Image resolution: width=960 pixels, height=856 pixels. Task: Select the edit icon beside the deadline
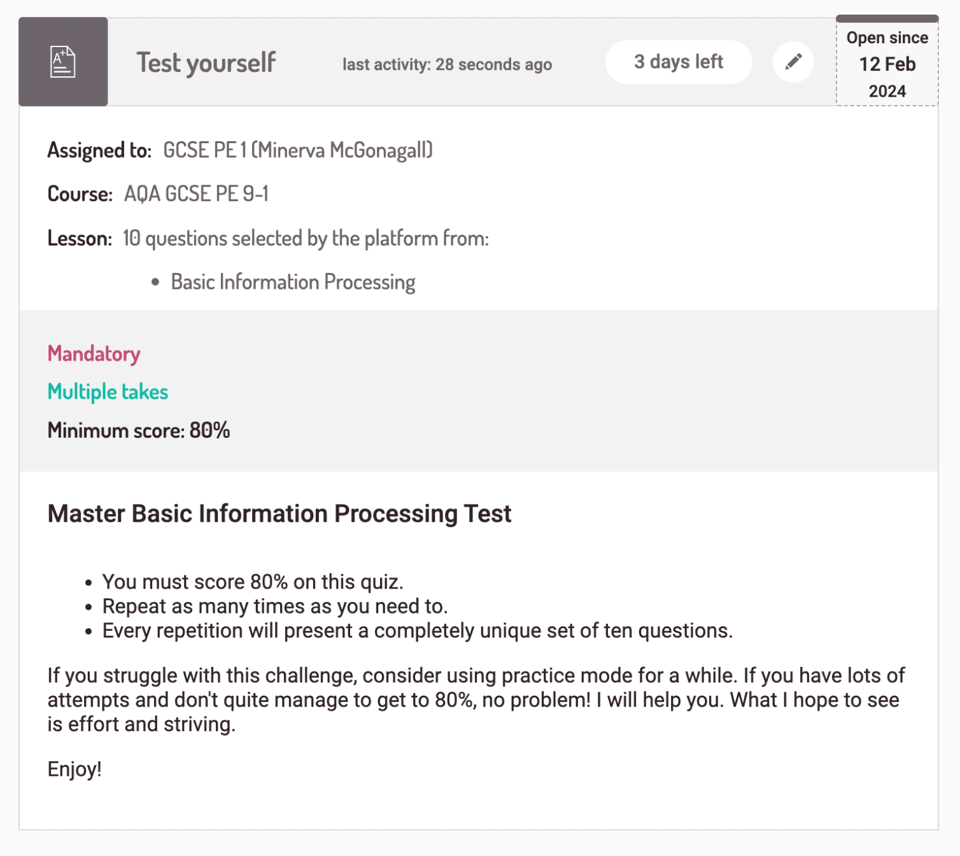(x=793, y=61)
